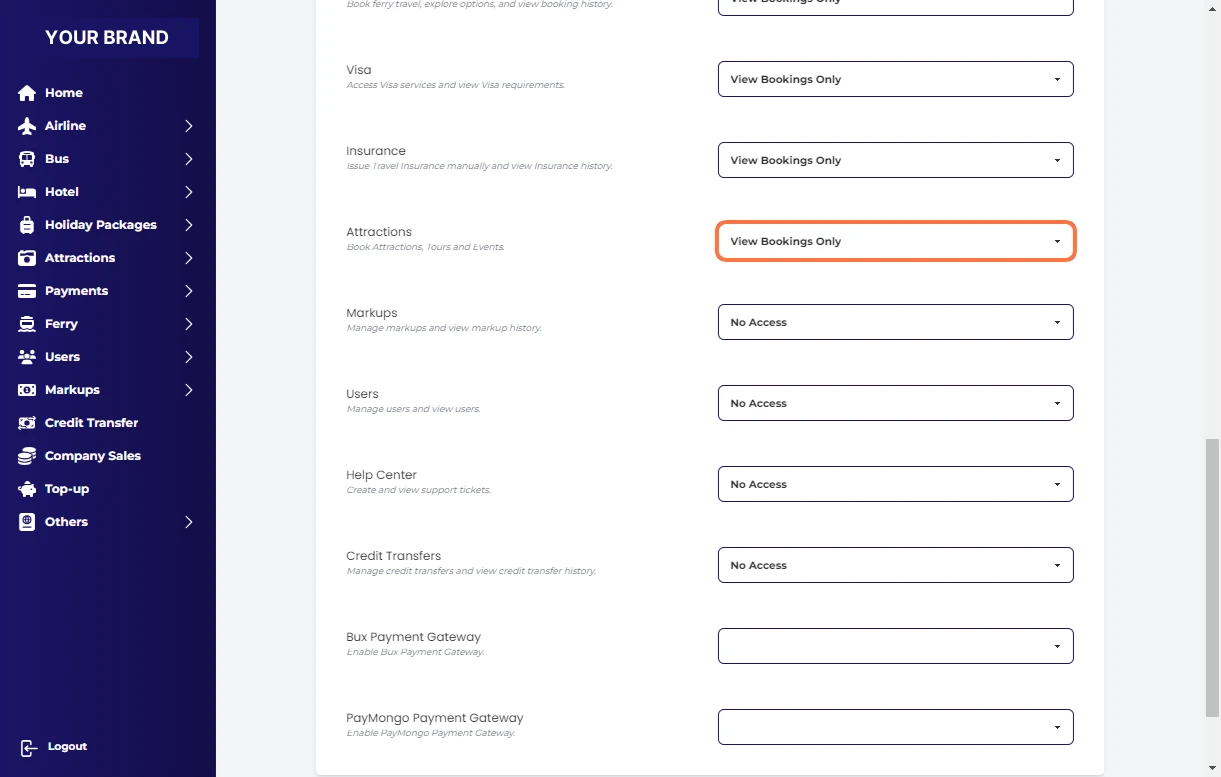Expand the Payments submenu chevron
1221x777 pixels.
[x=188, y=291]
